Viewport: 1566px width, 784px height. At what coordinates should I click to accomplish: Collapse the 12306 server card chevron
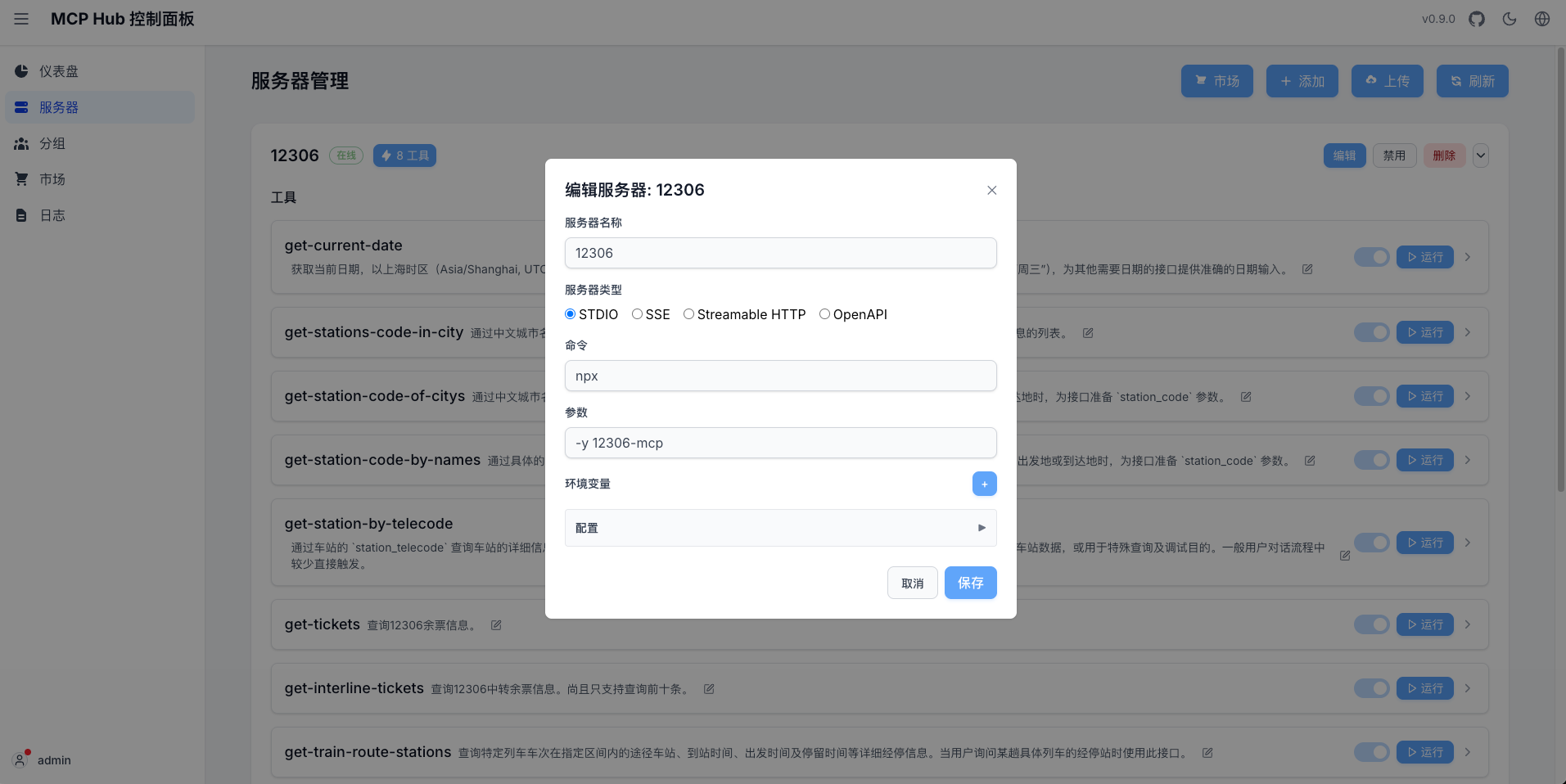point(1480,155)
